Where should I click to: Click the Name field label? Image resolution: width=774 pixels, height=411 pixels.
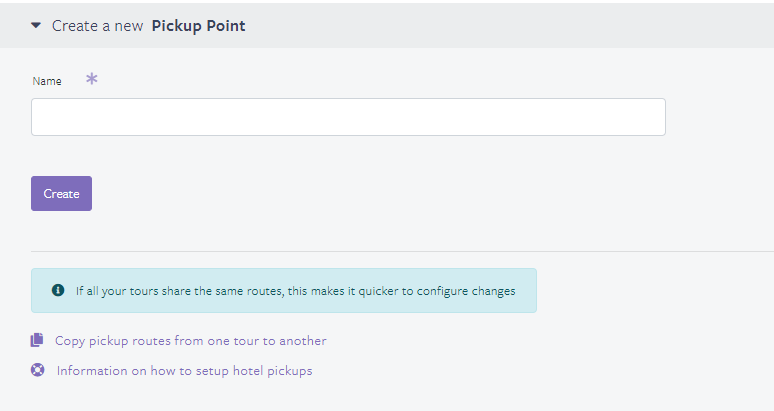coord(47,81)
